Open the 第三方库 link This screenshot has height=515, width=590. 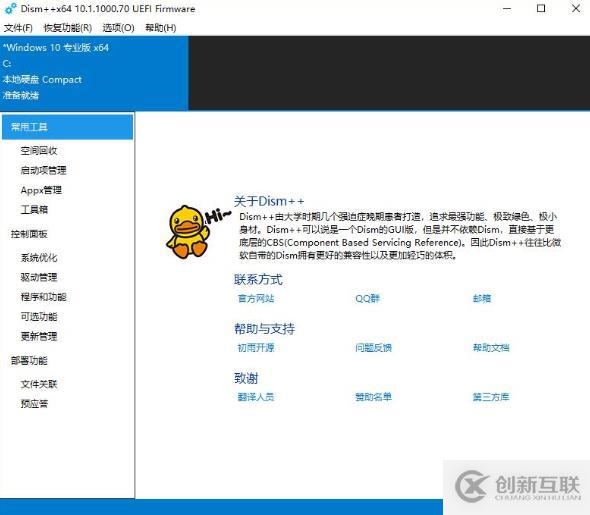pyautogui.click(x=491, y=397)
